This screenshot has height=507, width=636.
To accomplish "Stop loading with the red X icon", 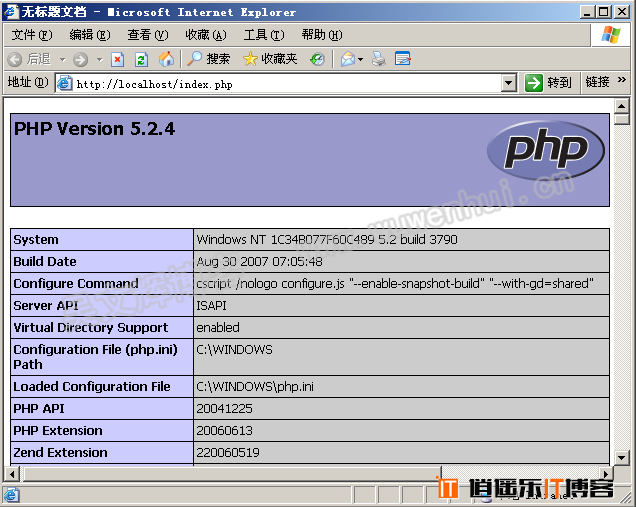I will pyautogui.click(x=117, y=60).
